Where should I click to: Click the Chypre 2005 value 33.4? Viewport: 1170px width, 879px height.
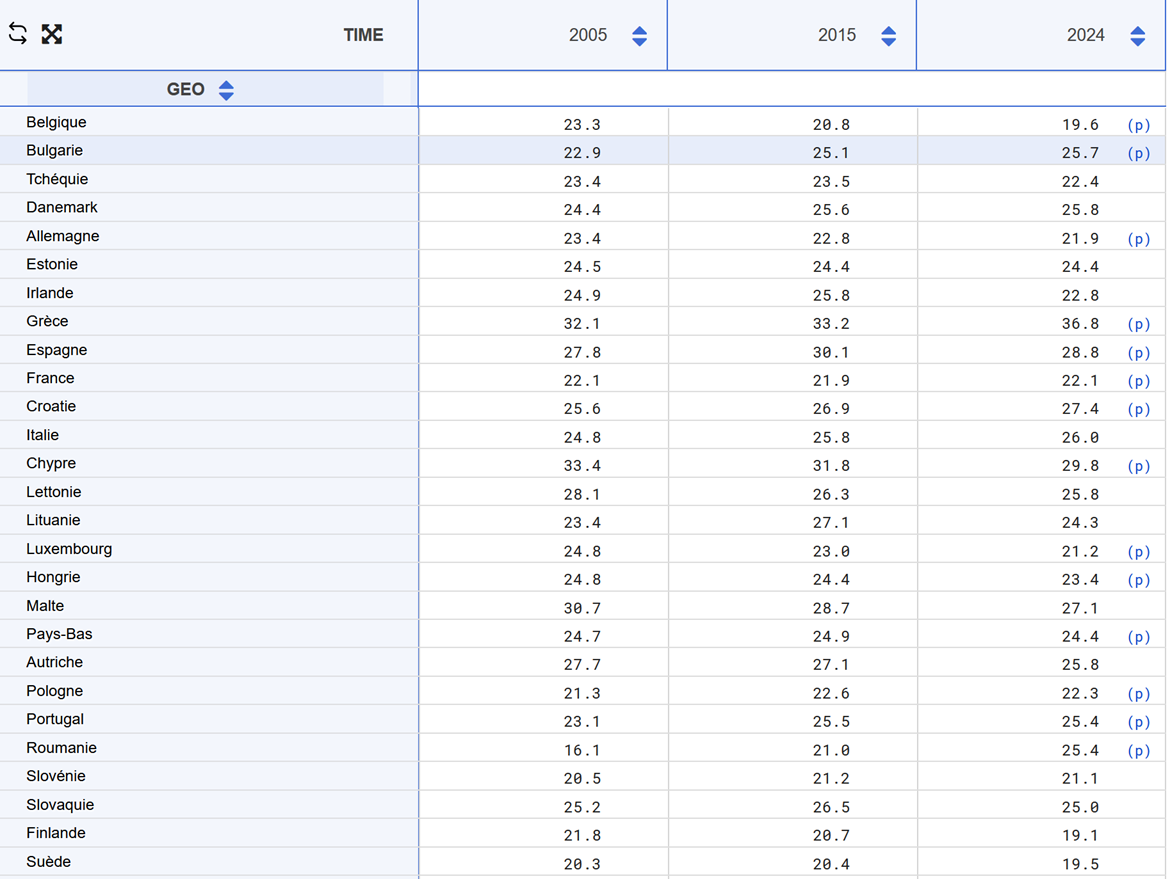pyautogui.click(x=582, y=466)
